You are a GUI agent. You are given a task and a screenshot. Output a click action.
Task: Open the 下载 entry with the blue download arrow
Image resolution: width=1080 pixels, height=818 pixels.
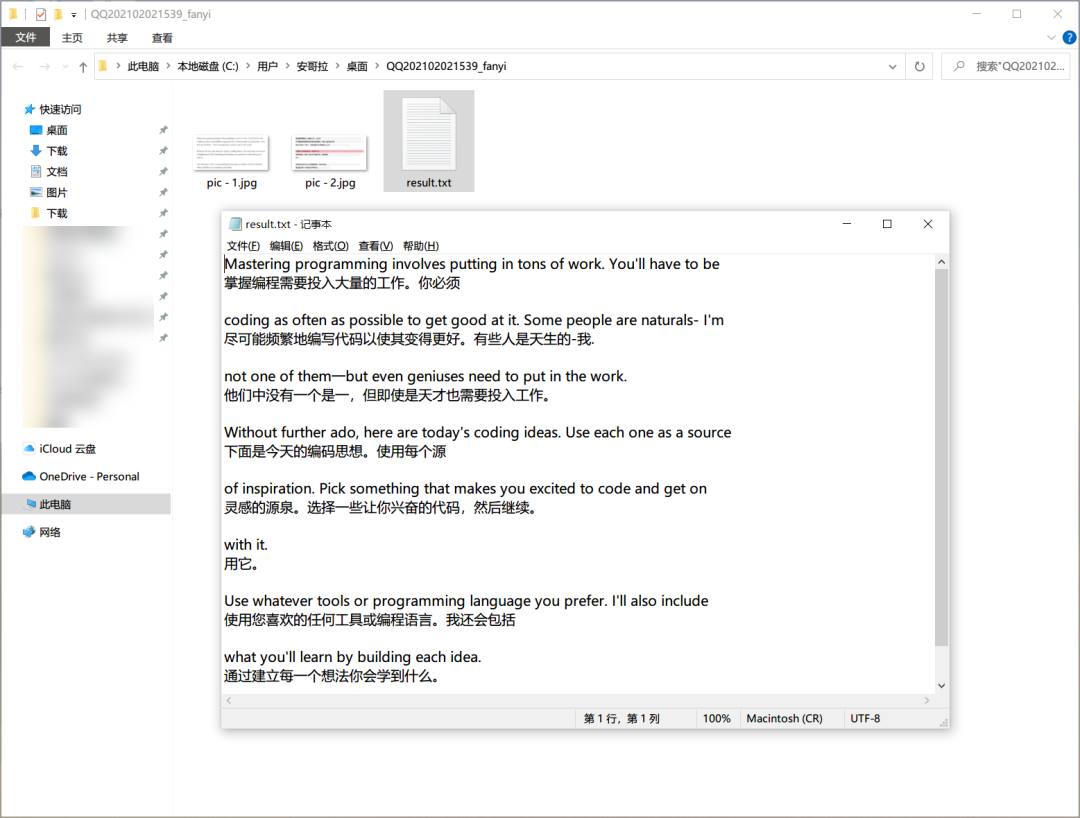[49, 150]
